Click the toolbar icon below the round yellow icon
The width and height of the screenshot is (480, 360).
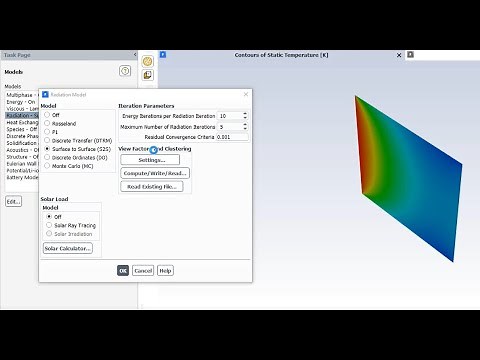pos(148,75)
